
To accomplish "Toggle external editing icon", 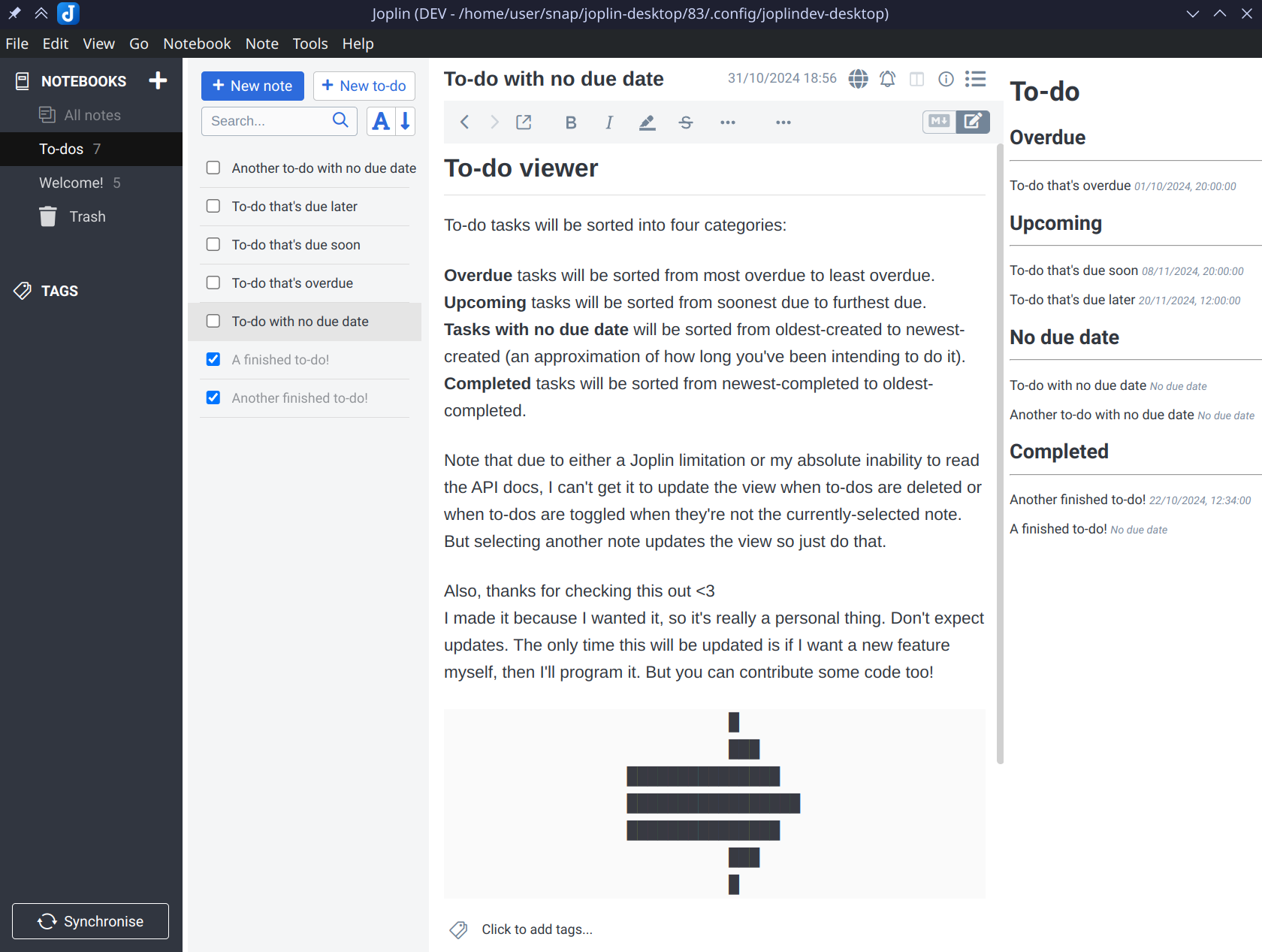I will [524, 122].
